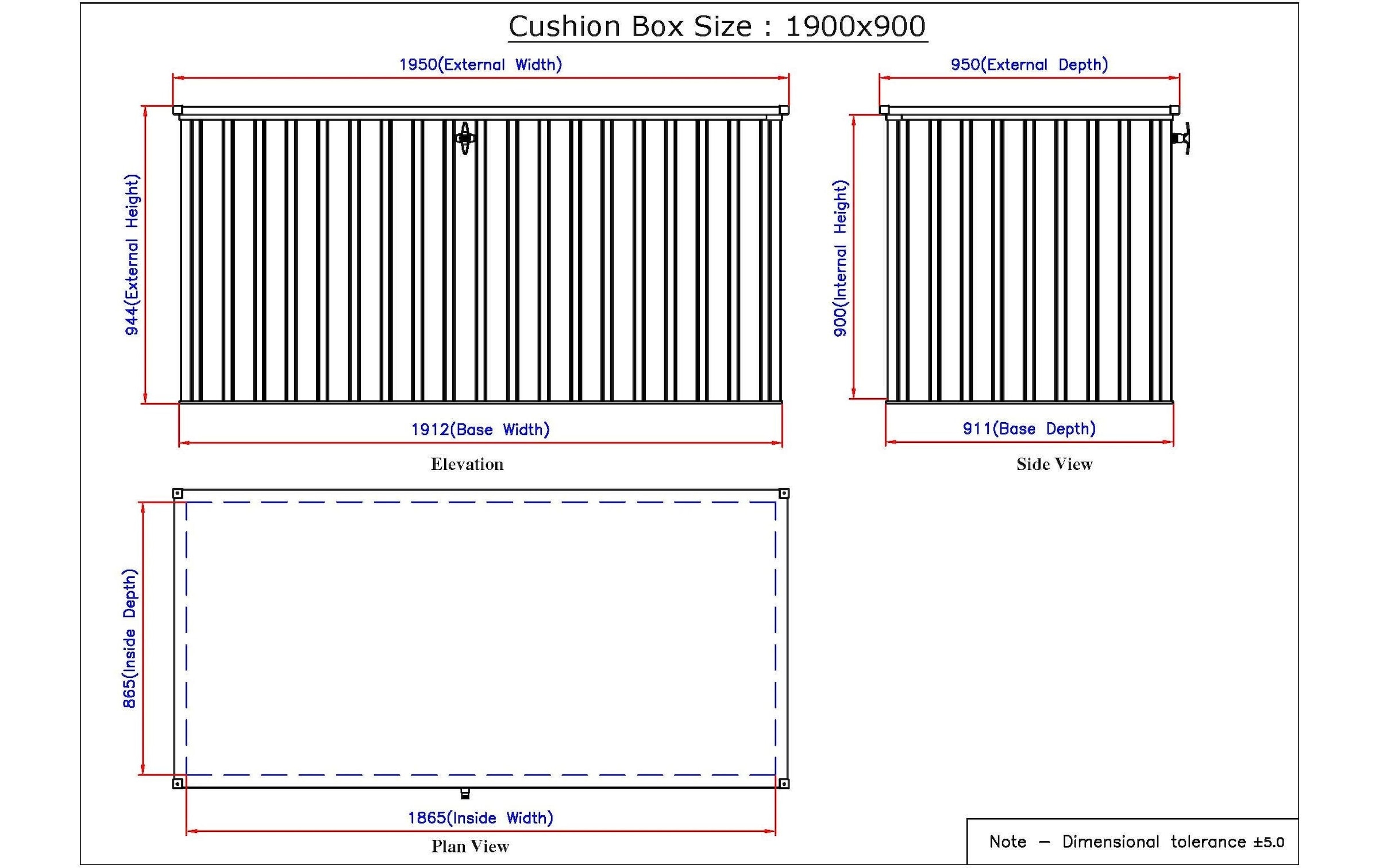Click the top-left corner bracket in the Plan View
1379x868 pixels.
coord(178,493)
